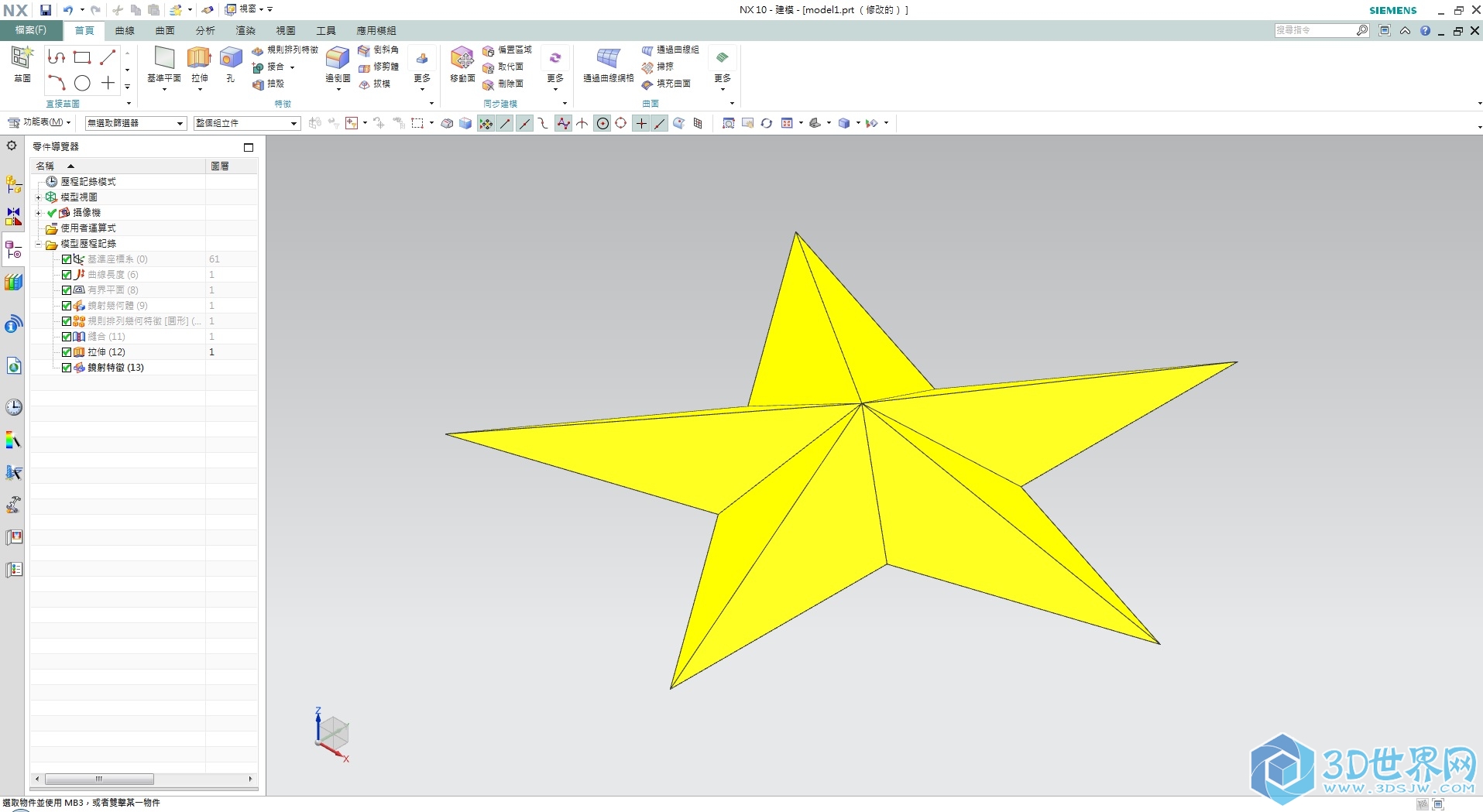
Task: Switch to the 渲染 ribbon tab
Action: coord(245,30)
